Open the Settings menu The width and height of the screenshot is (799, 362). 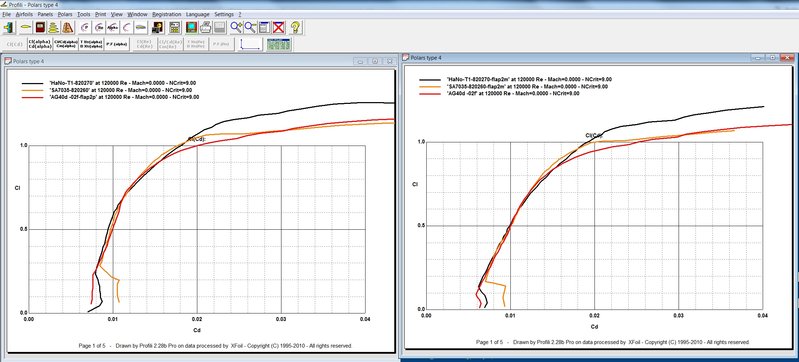(x=224, y=14)
